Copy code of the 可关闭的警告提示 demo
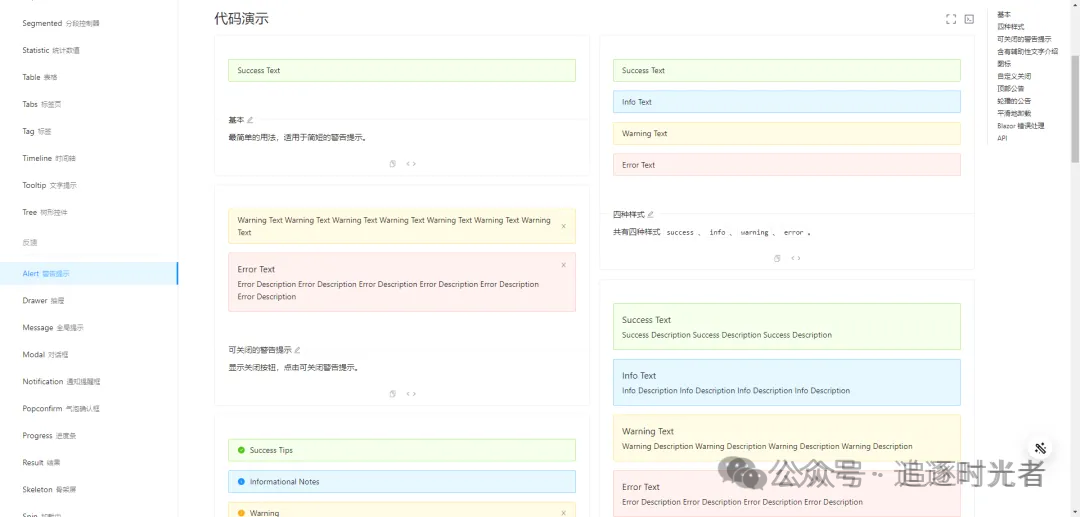The width and height of the screenshot is (1080, 517). [393, 394]
